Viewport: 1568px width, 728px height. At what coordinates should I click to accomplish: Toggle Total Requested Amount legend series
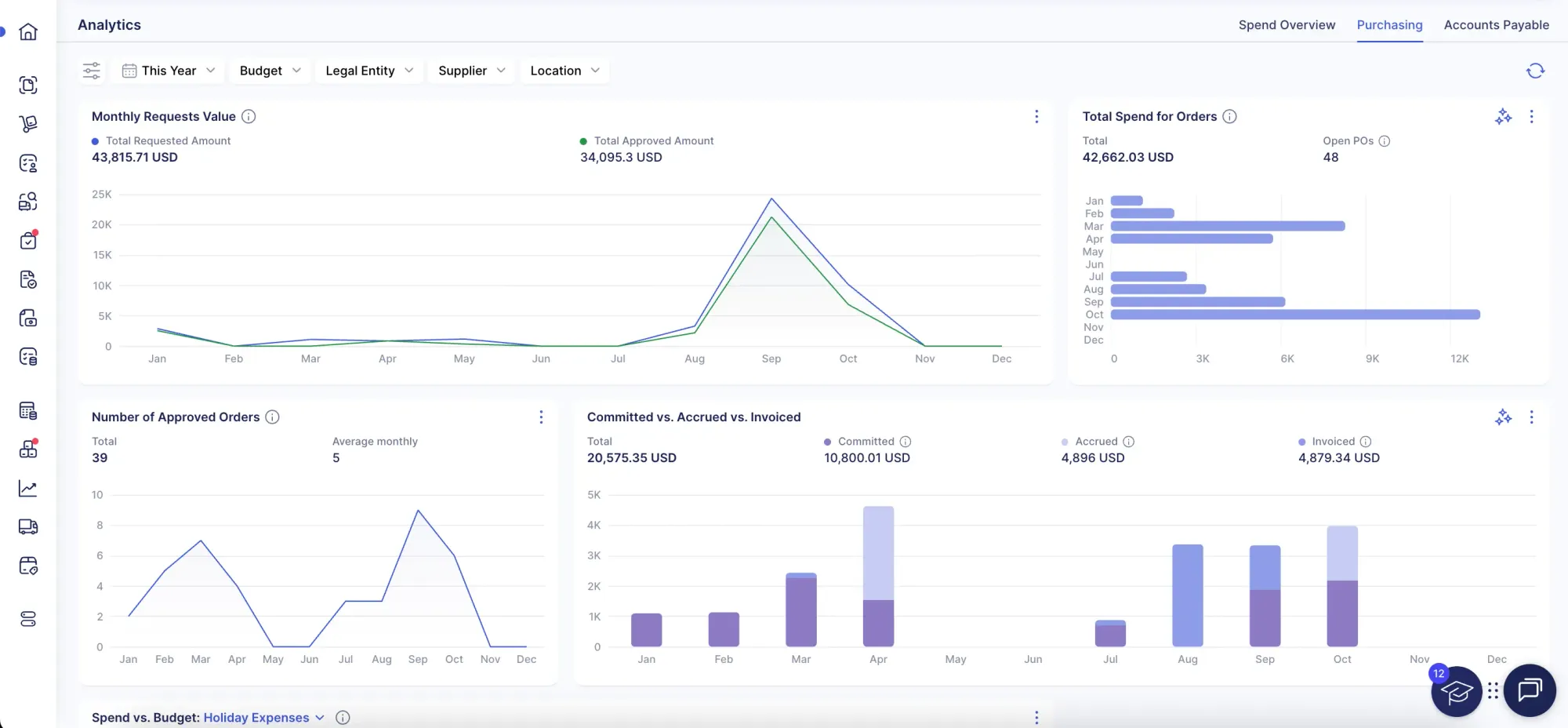(168, 141)
